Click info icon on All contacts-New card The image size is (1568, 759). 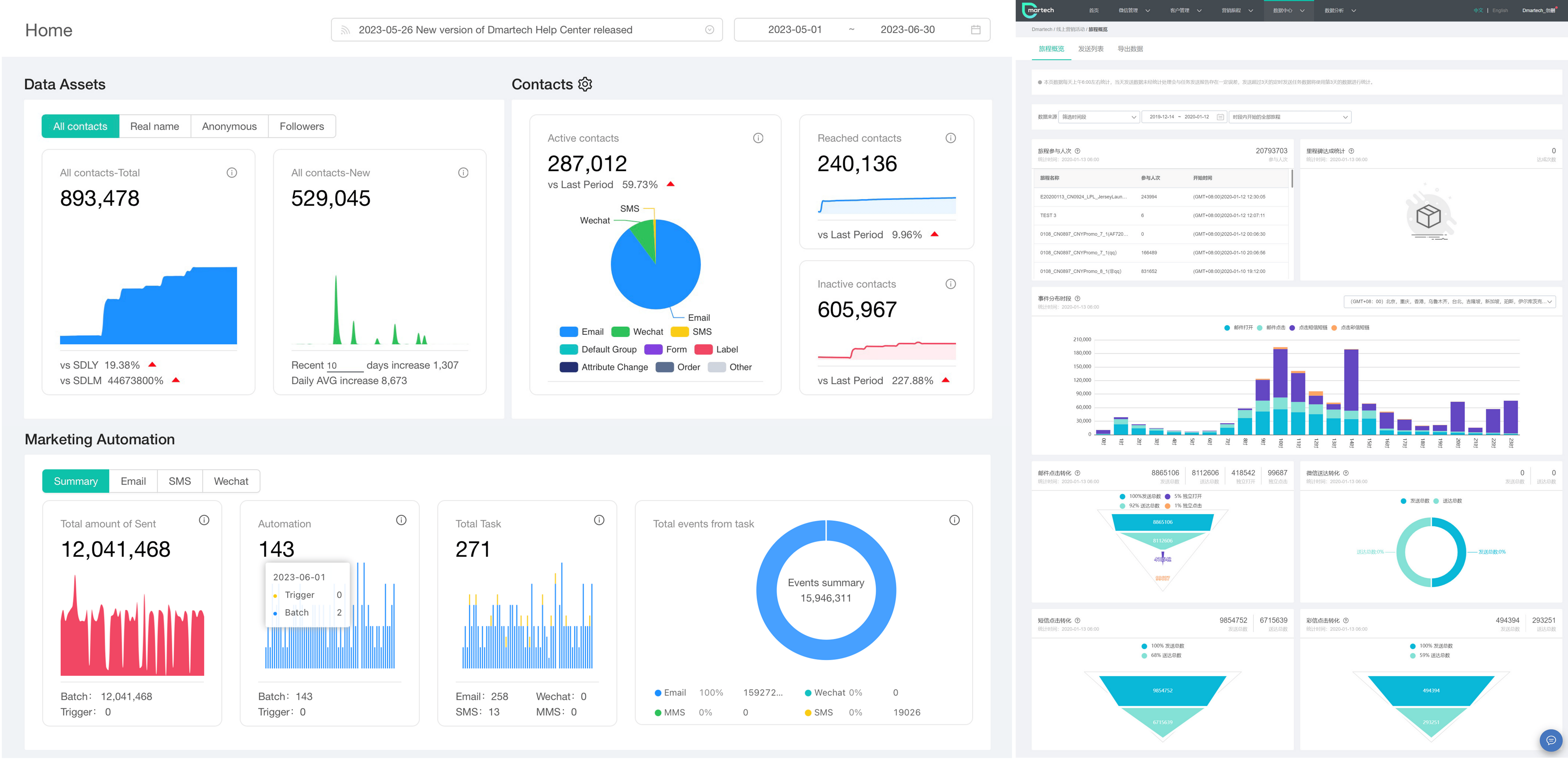coord(463,173)
